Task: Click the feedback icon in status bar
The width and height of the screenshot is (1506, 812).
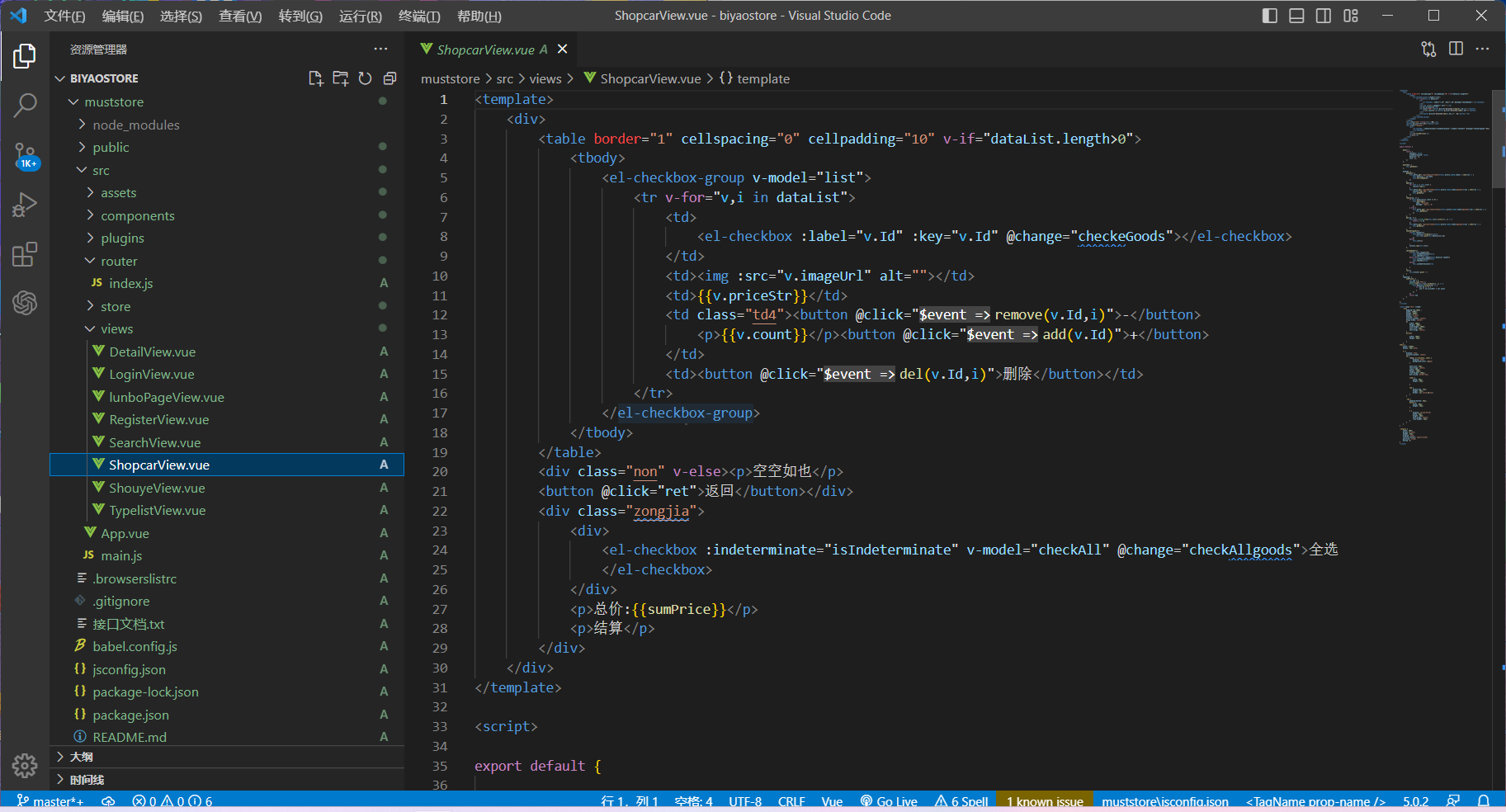Action: [x=1453, y=801]
